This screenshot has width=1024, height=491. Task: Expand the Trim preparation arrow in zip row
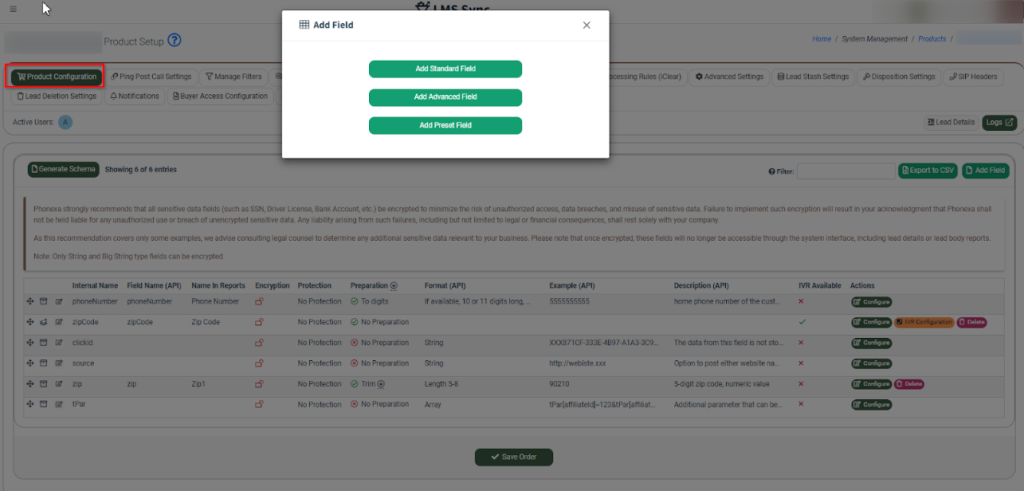[386, 384]
